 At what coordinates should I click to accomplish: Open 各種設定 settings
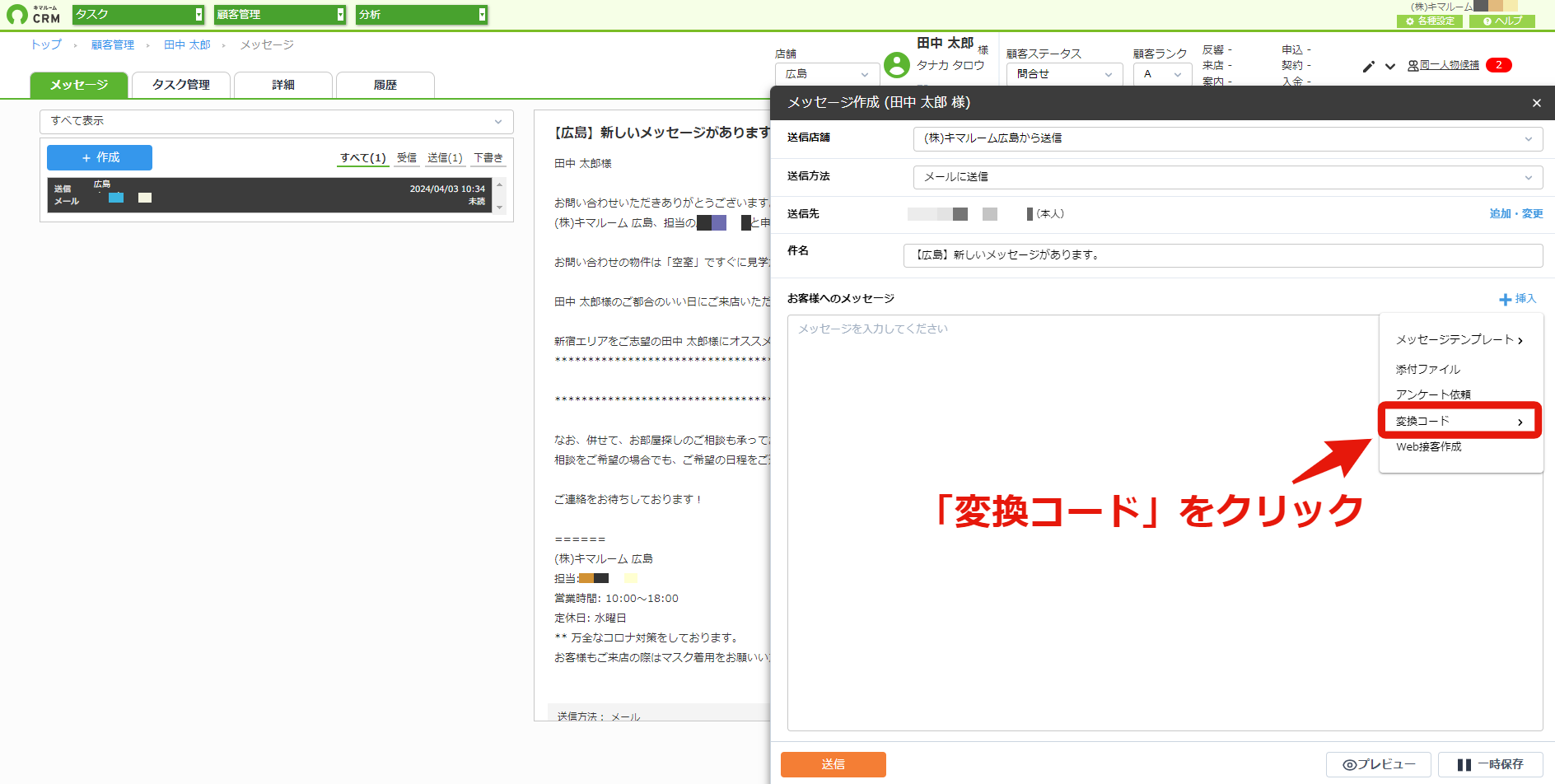click(1430, 21)
